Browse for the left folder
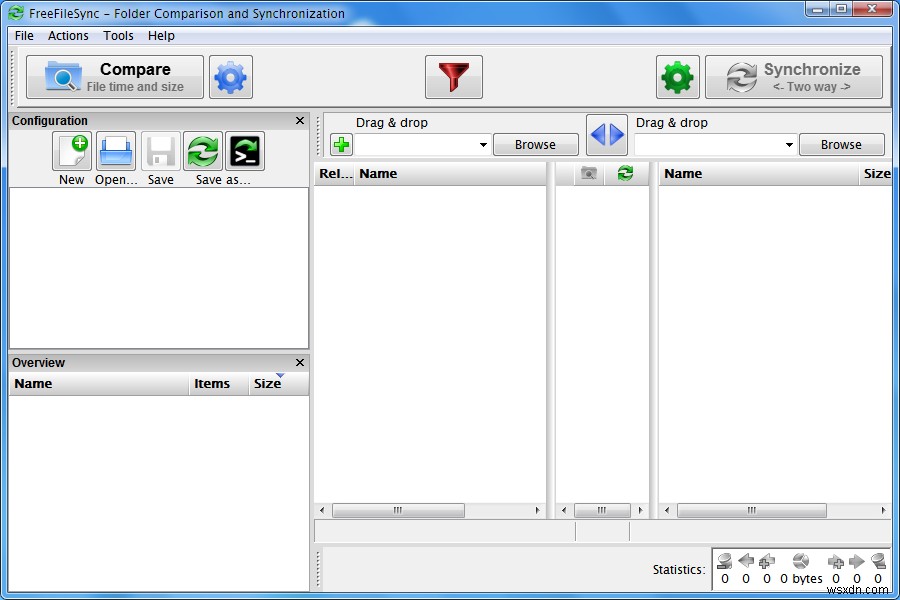Screen dimensions: 900x600 point(536,144)
